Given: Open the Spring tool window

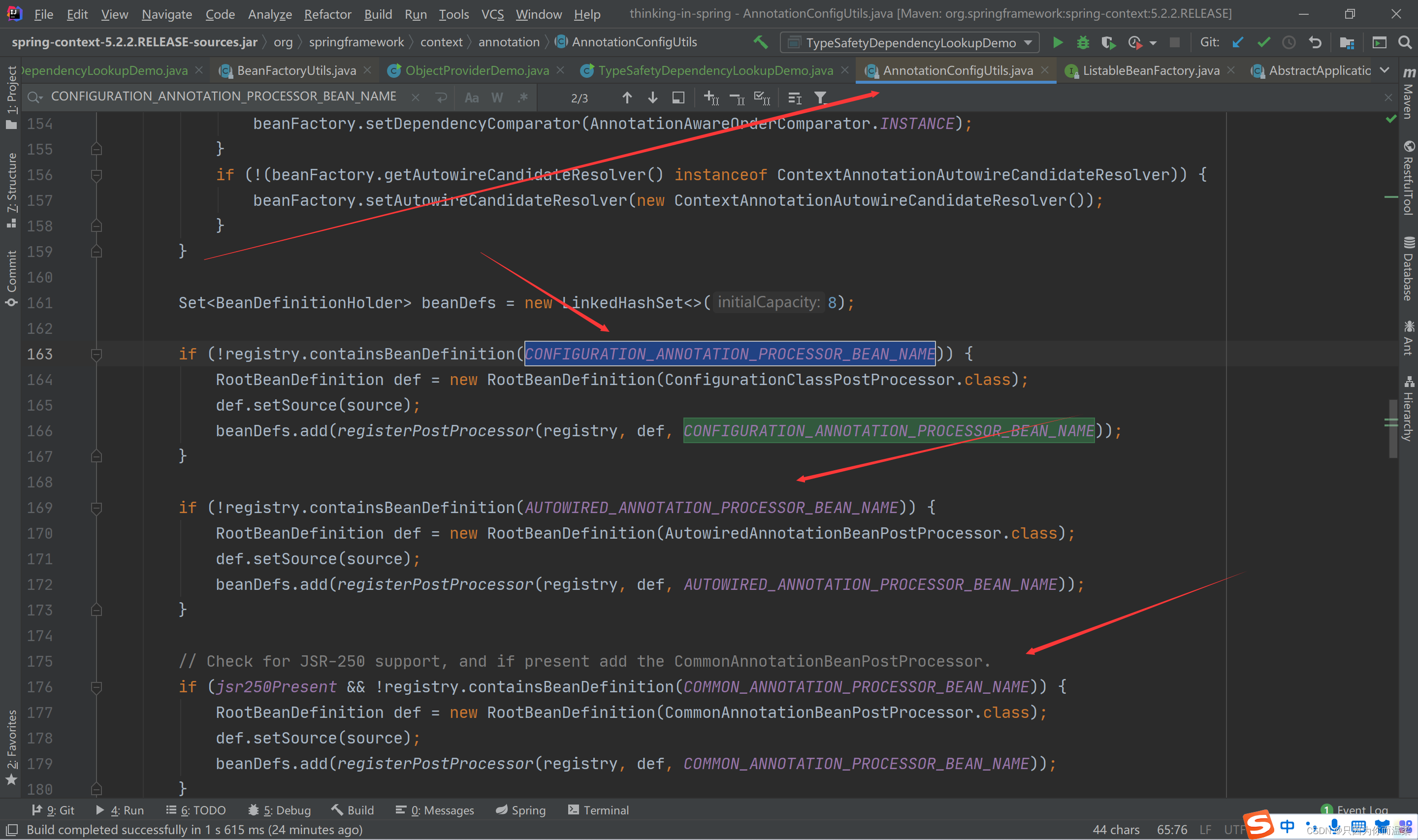Looking at the screenshot, I should point(520,810).
